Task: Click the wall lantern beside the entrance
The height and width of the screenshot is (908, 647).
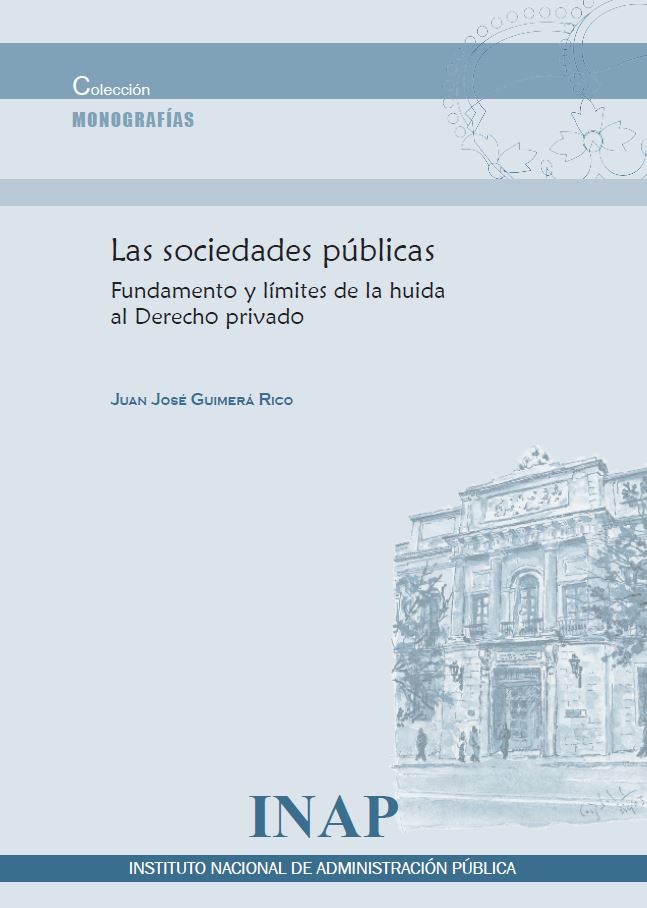Action: [x=575, y=664]
